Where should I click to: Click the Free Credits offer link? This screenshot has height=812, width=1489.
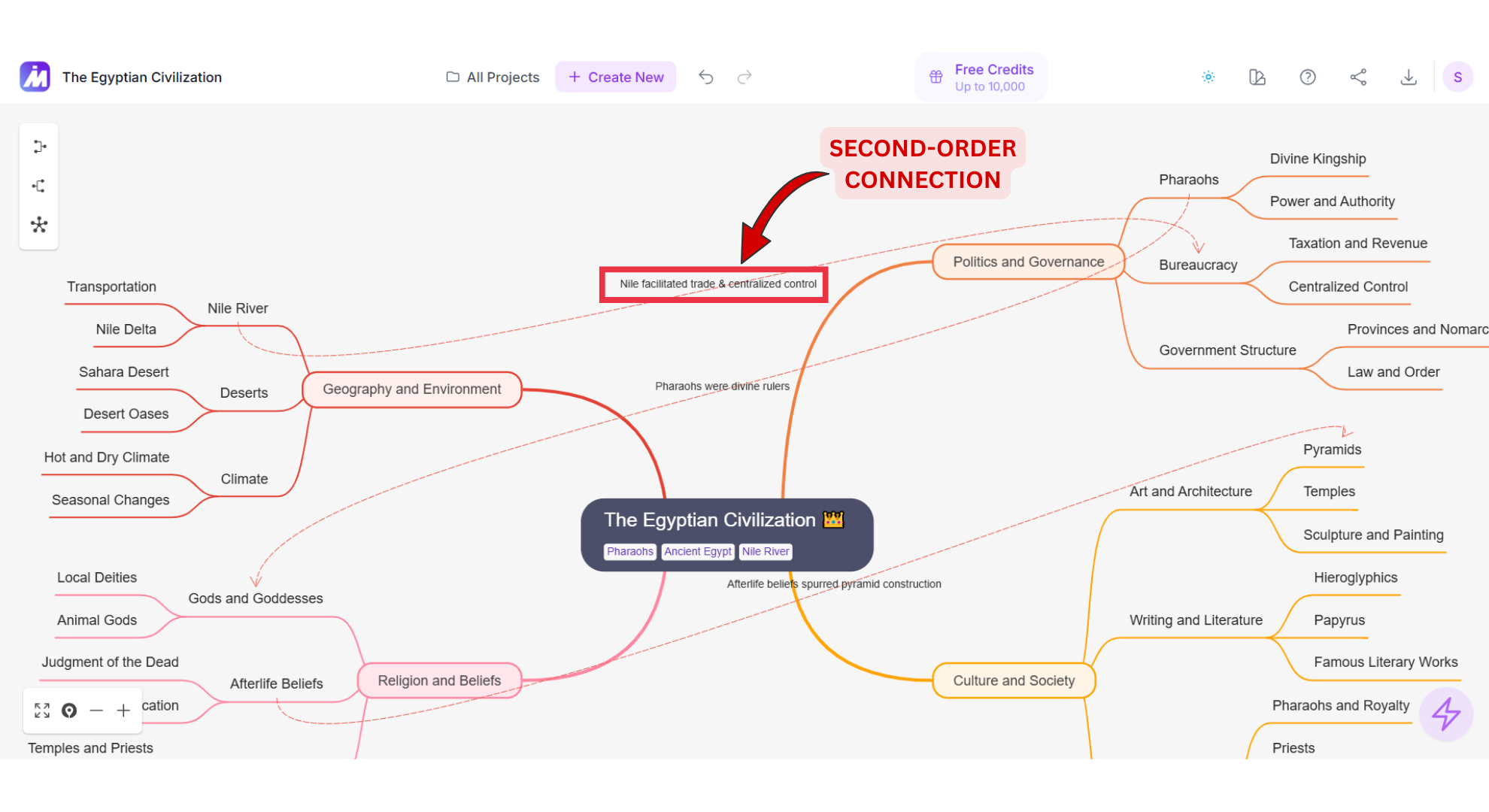coord(981,77)
